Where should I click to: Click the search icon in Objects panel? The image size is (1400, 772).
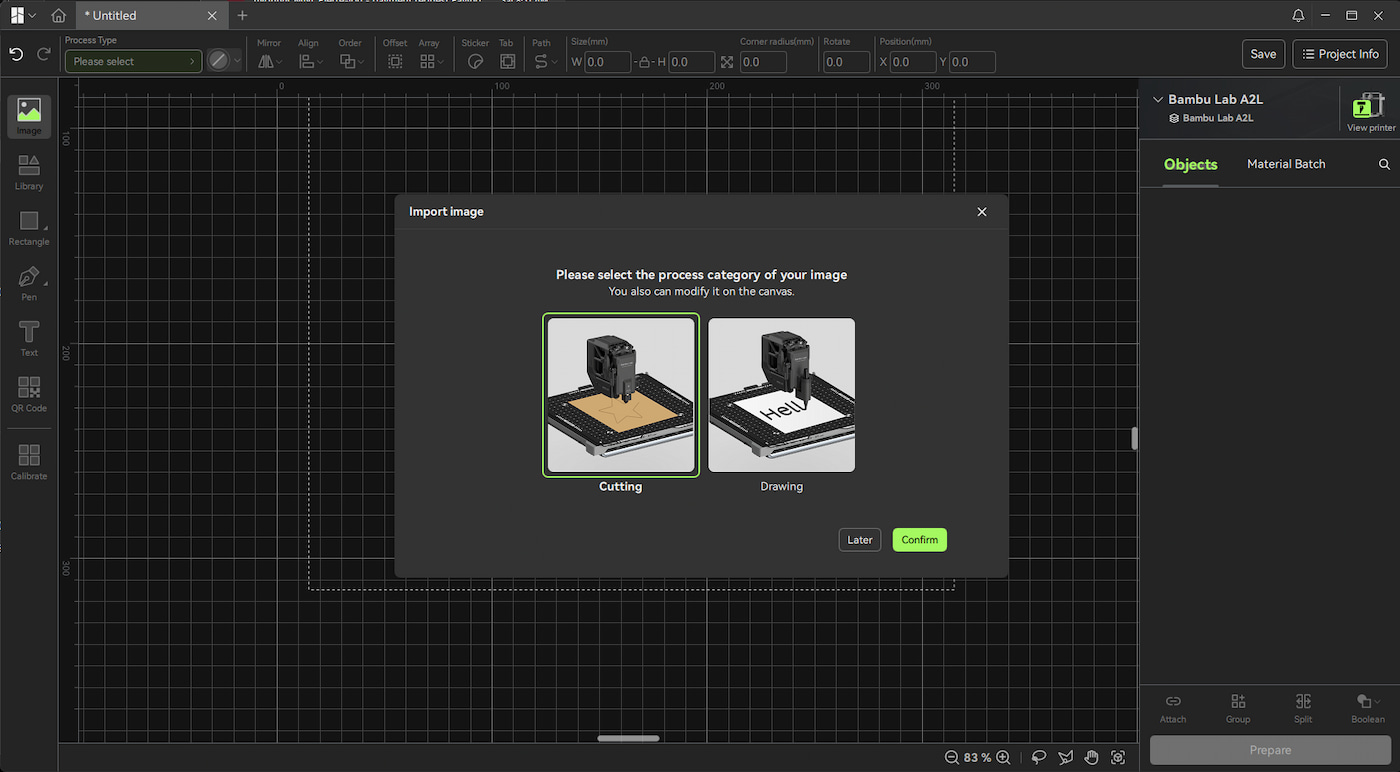click(1384, 164)
